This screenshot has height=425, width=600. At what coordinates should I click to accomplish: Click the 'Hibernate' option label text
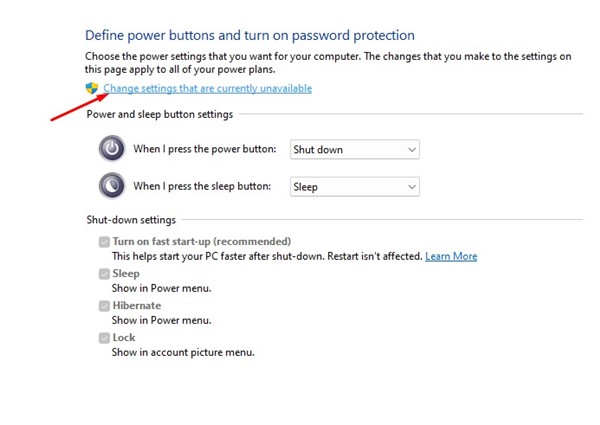coord(136,306)
